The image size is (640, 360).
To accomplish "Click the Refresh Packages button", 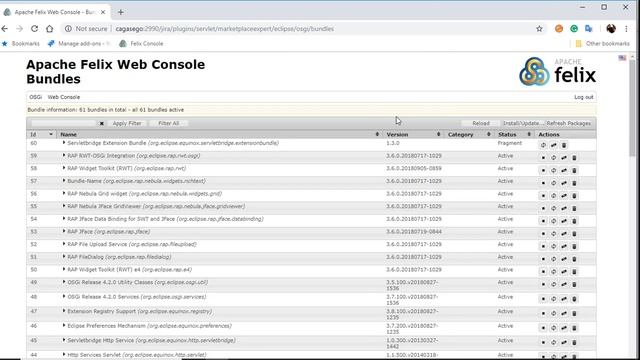I will (x=569, y=123).
